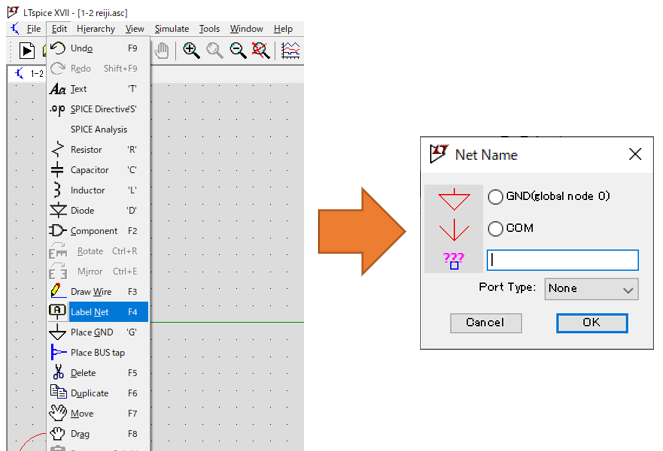Pick Capacitor from the Edit menu

pos(99,170)
